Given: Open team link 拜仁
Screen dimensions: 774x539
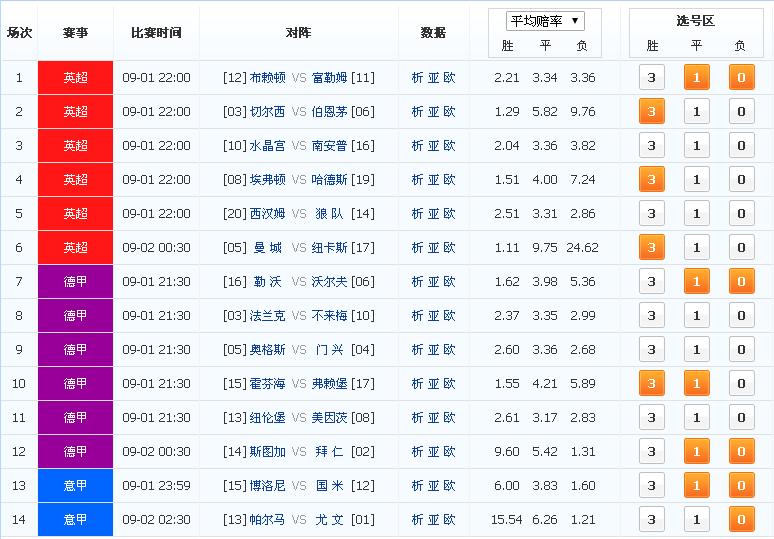Looking at the screenshot, I should click(x=329, y=452).
